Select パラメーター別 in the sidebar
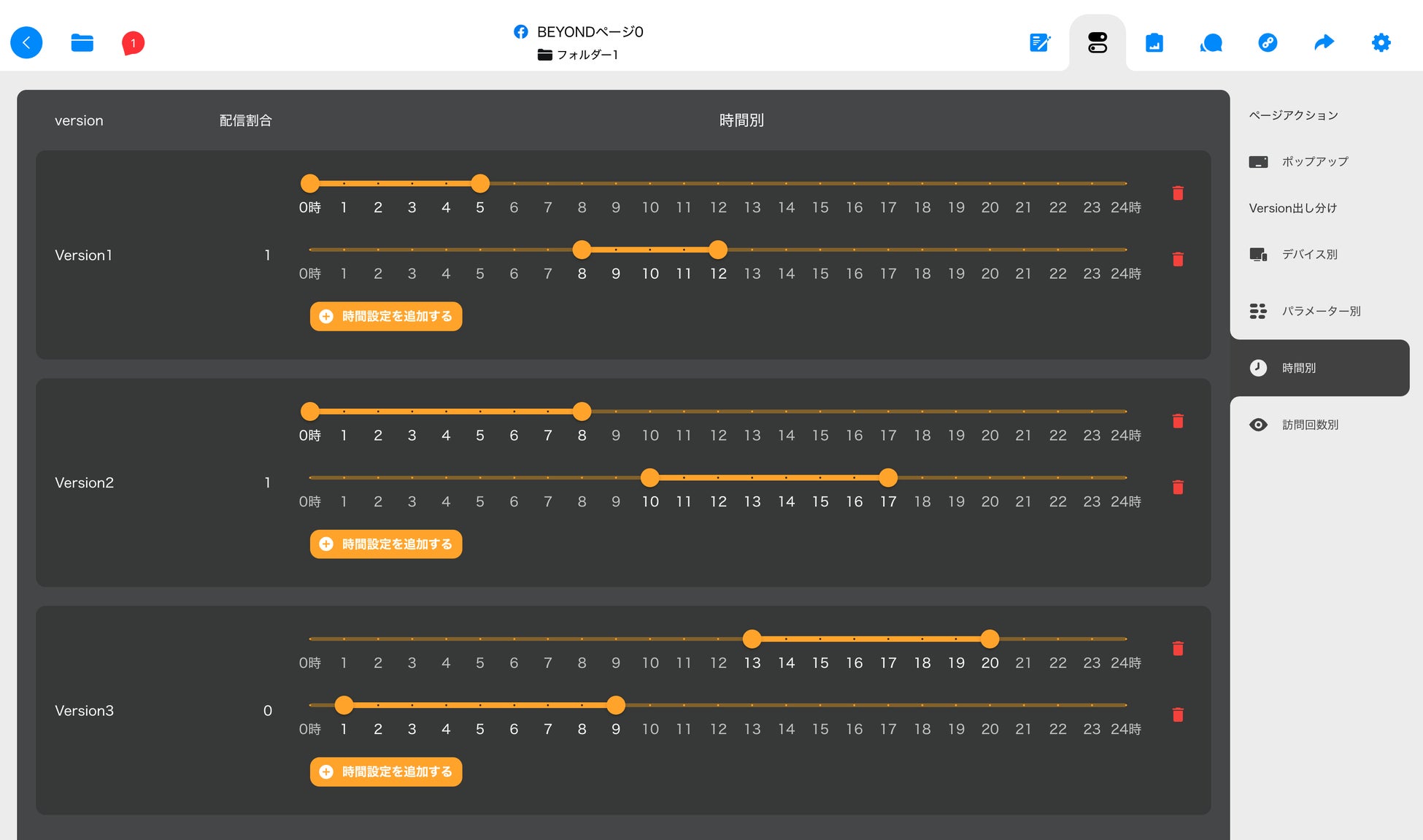 pyautogui.click(x=1320, y=311)
